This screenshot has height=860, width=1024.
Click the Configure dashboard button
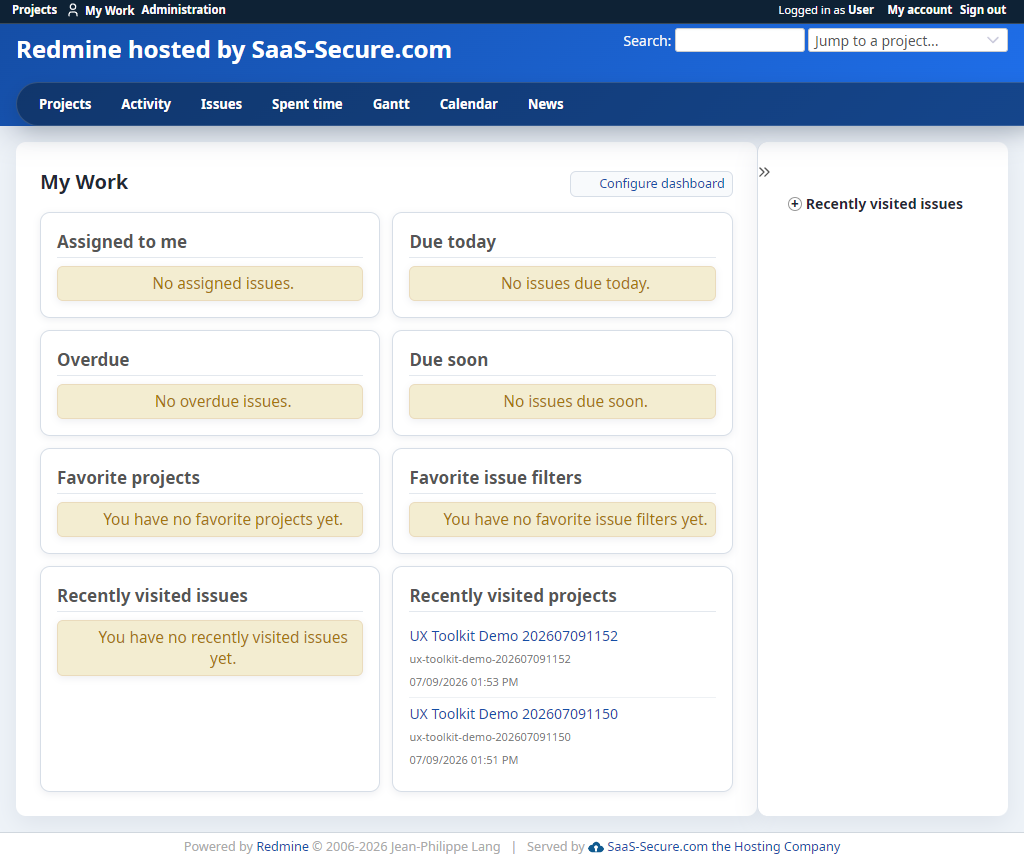[x=651, y=183]
